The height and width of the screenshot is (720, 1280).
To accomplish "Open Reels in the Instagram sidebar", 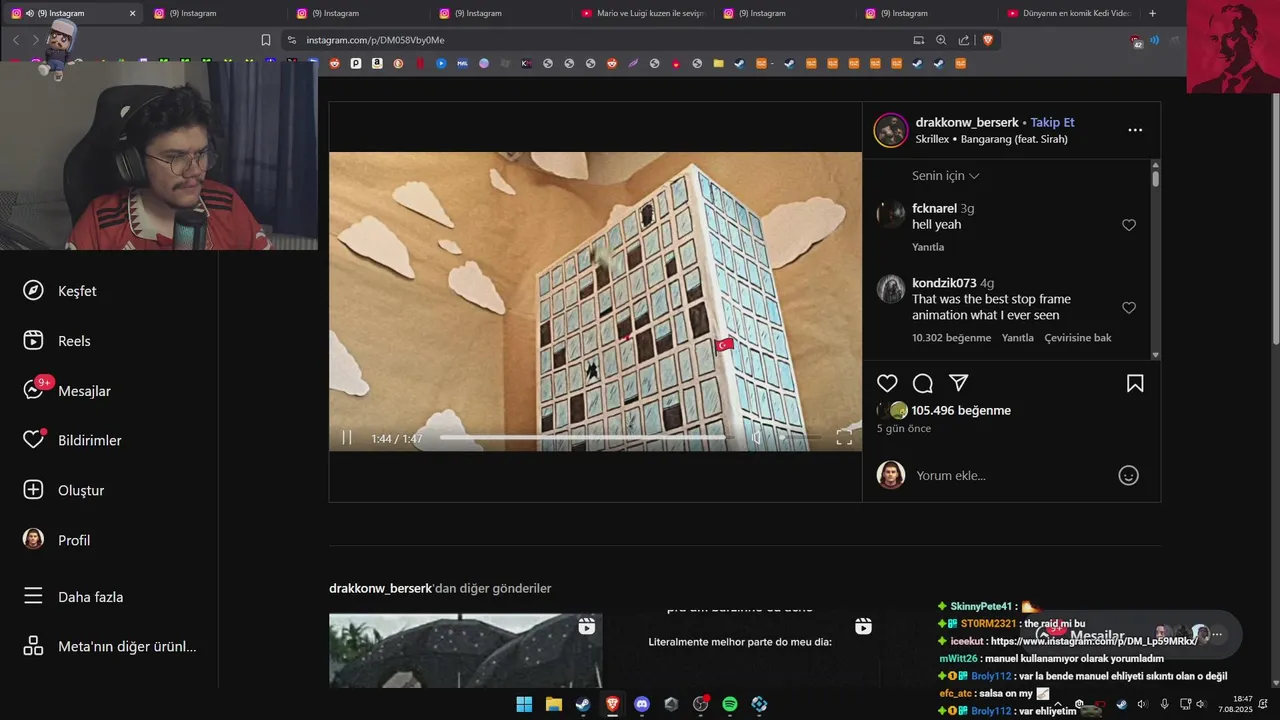I will [57, 341].
